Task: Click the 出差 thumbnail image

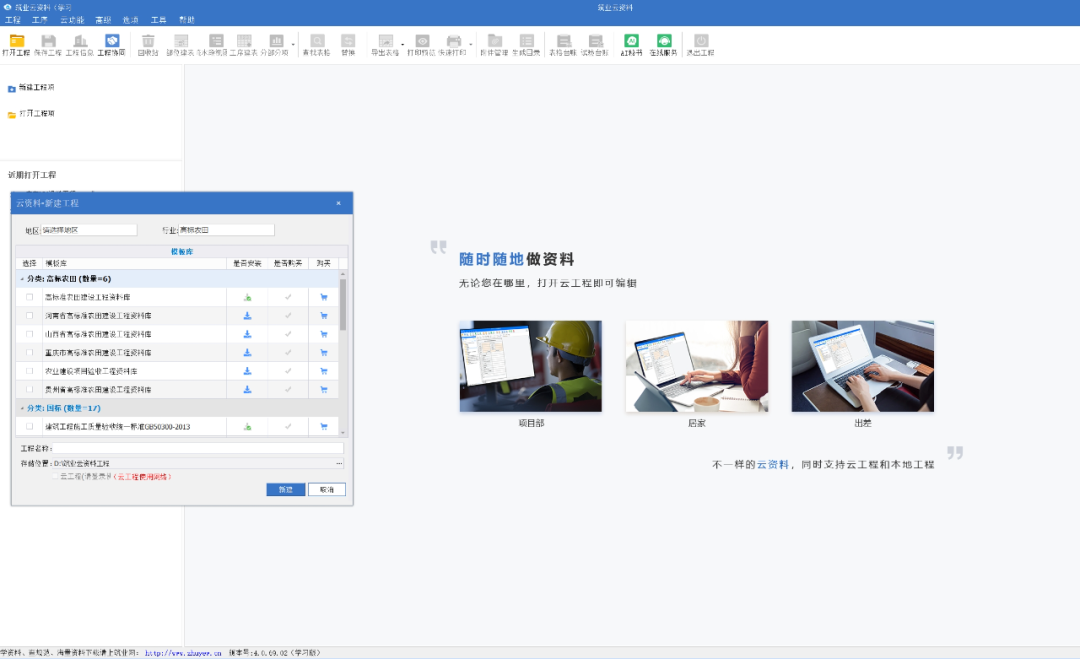Action: tap(863, 366)
